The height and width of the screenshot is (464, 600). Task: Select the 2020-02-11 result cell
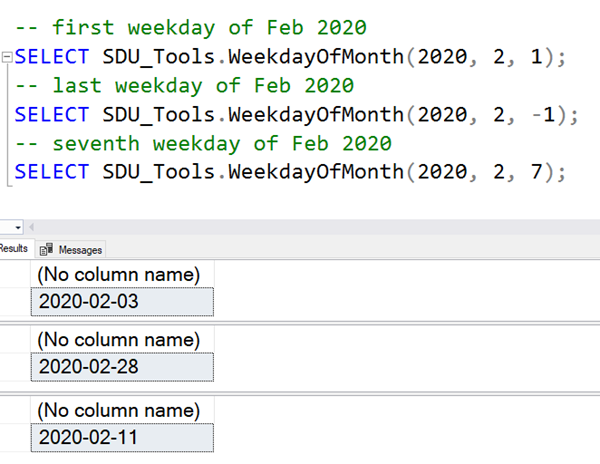[122, 436]
